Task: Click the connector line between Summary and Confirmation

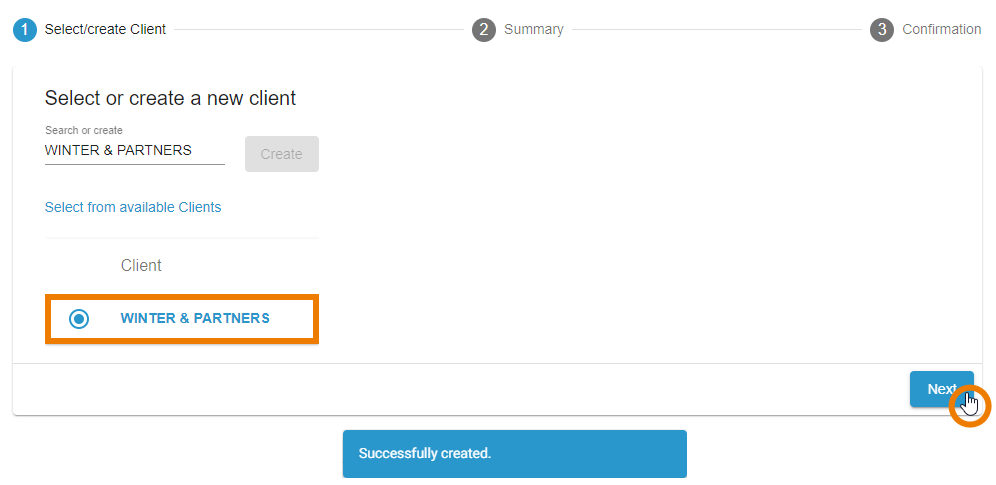Action: click(x=715, y=29)
